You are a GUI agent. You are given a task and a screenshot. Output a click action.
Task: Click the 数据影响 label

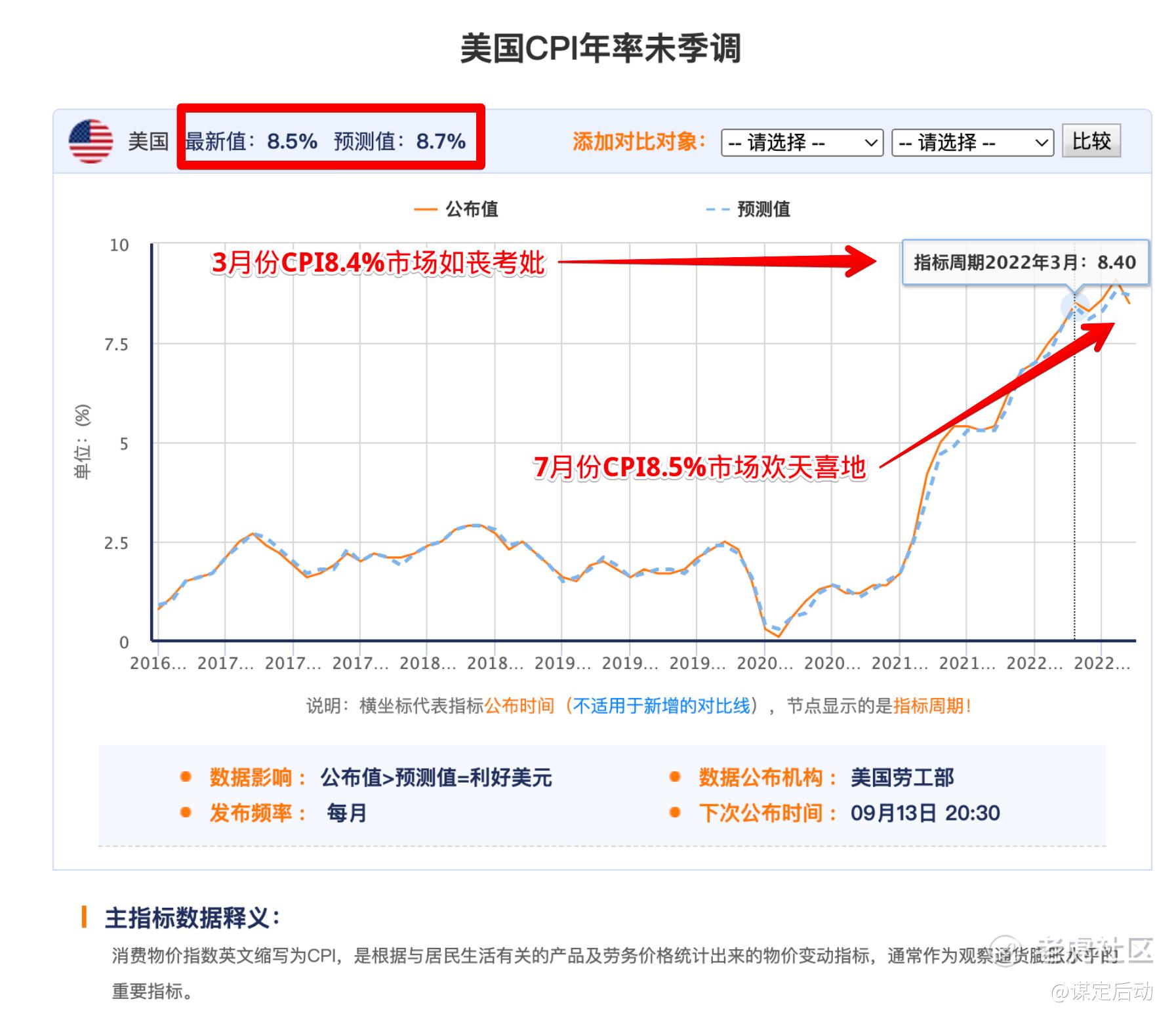(x=258, y=777)
